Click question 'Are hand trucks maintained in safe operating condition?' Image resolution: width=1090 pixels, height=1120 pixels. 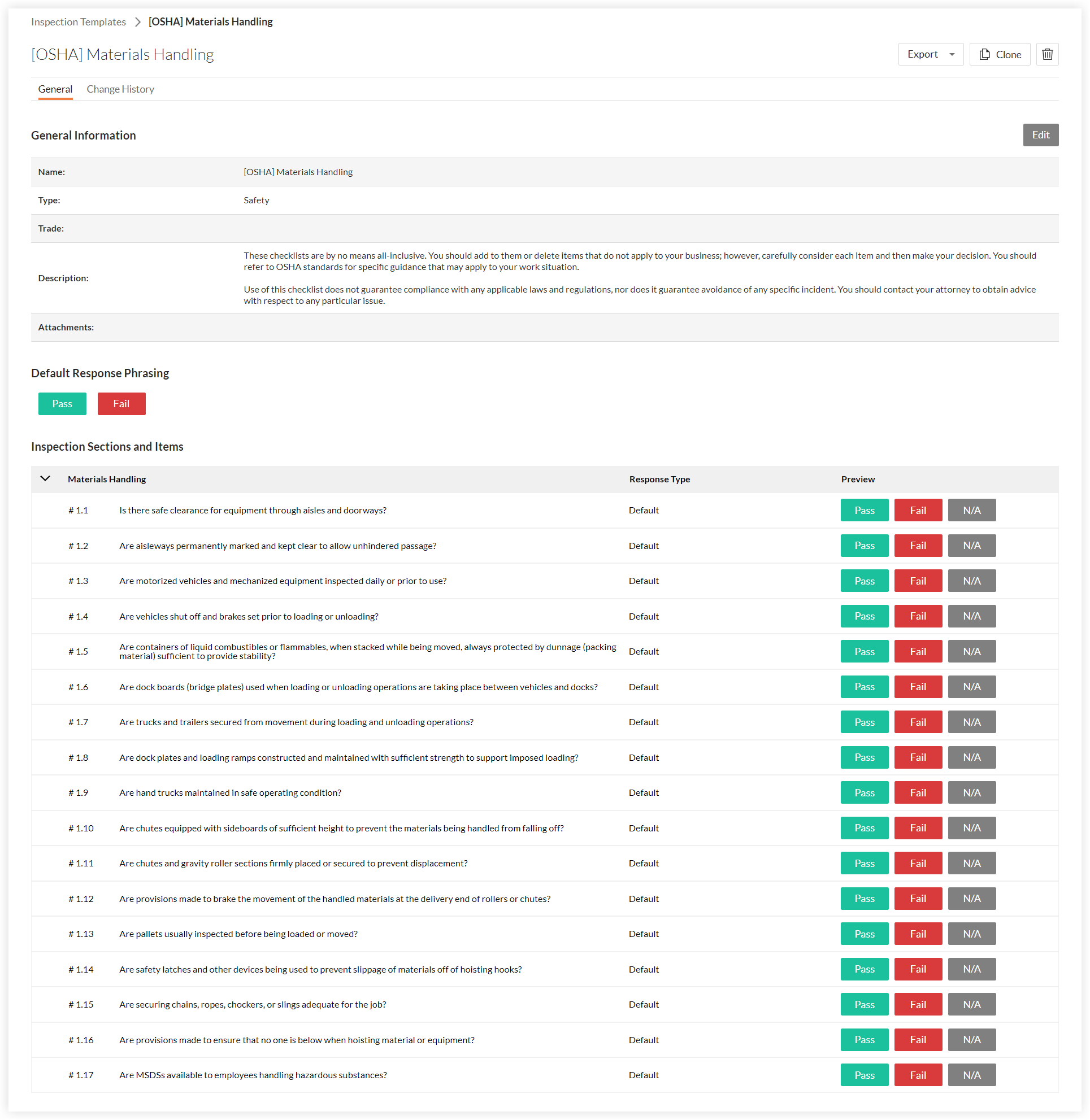(x=230, y=792)
